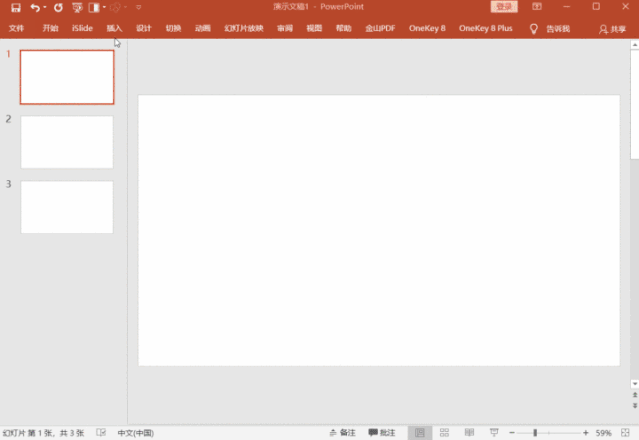Switch to the 插入 tab

pos(115,28)
